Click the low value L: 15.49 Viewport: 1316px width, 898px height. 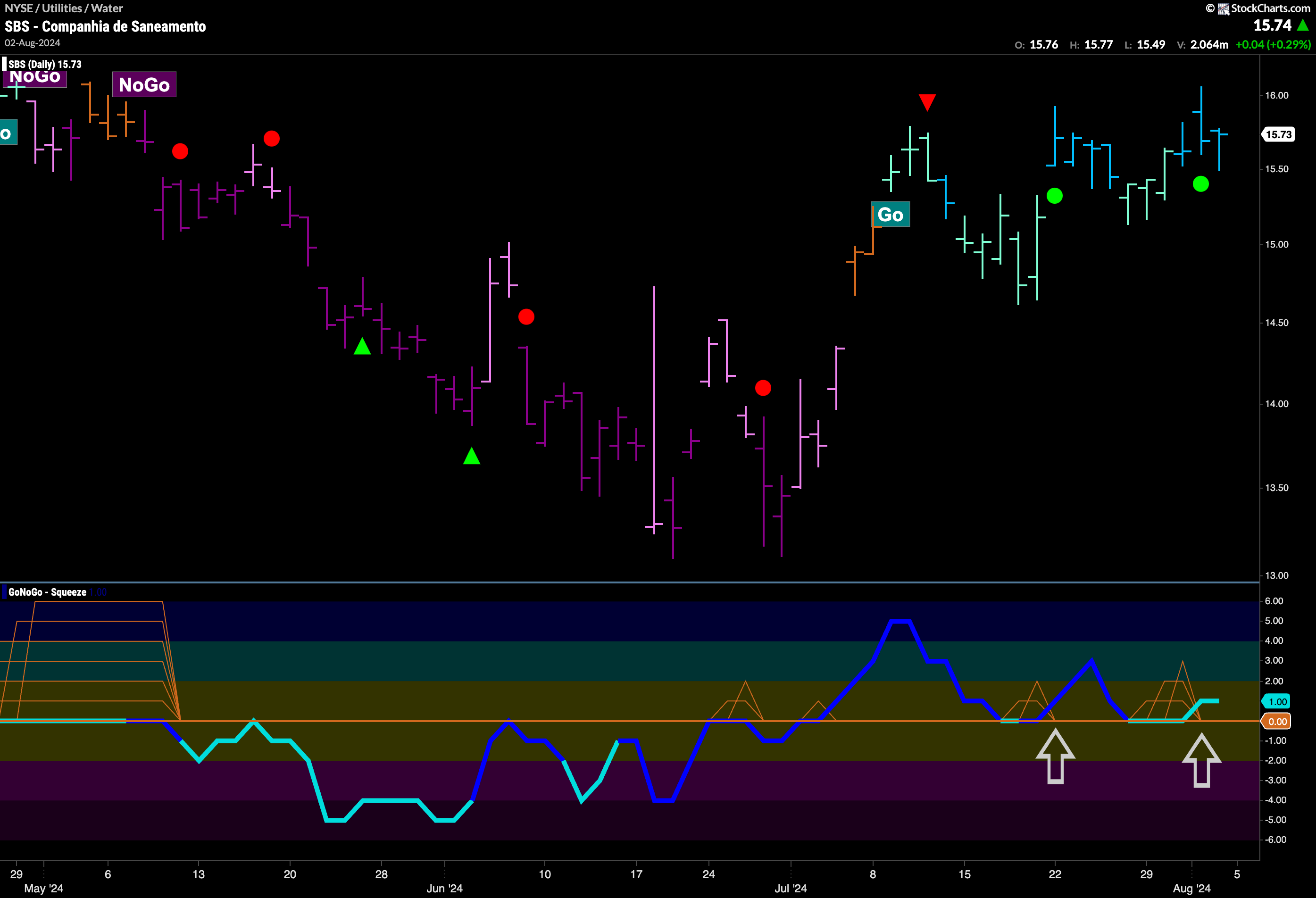[x=1144, y=45]
